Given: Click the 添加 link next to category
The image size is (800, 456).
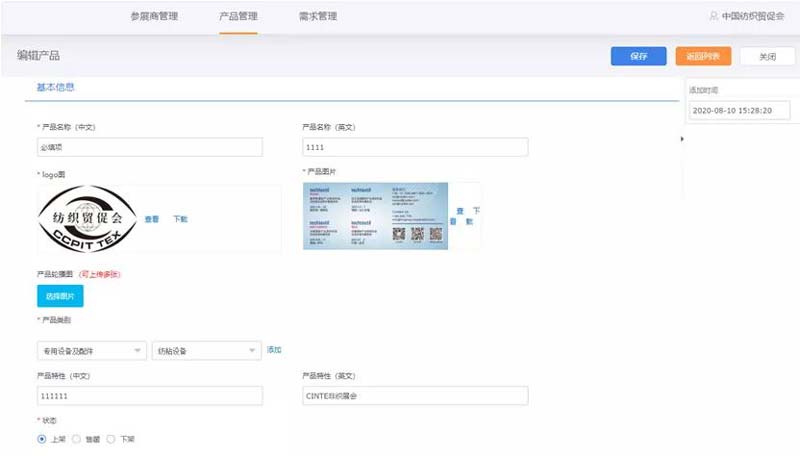Looking at the screenshot, I should pyautogui.click(x=274, y=350).
